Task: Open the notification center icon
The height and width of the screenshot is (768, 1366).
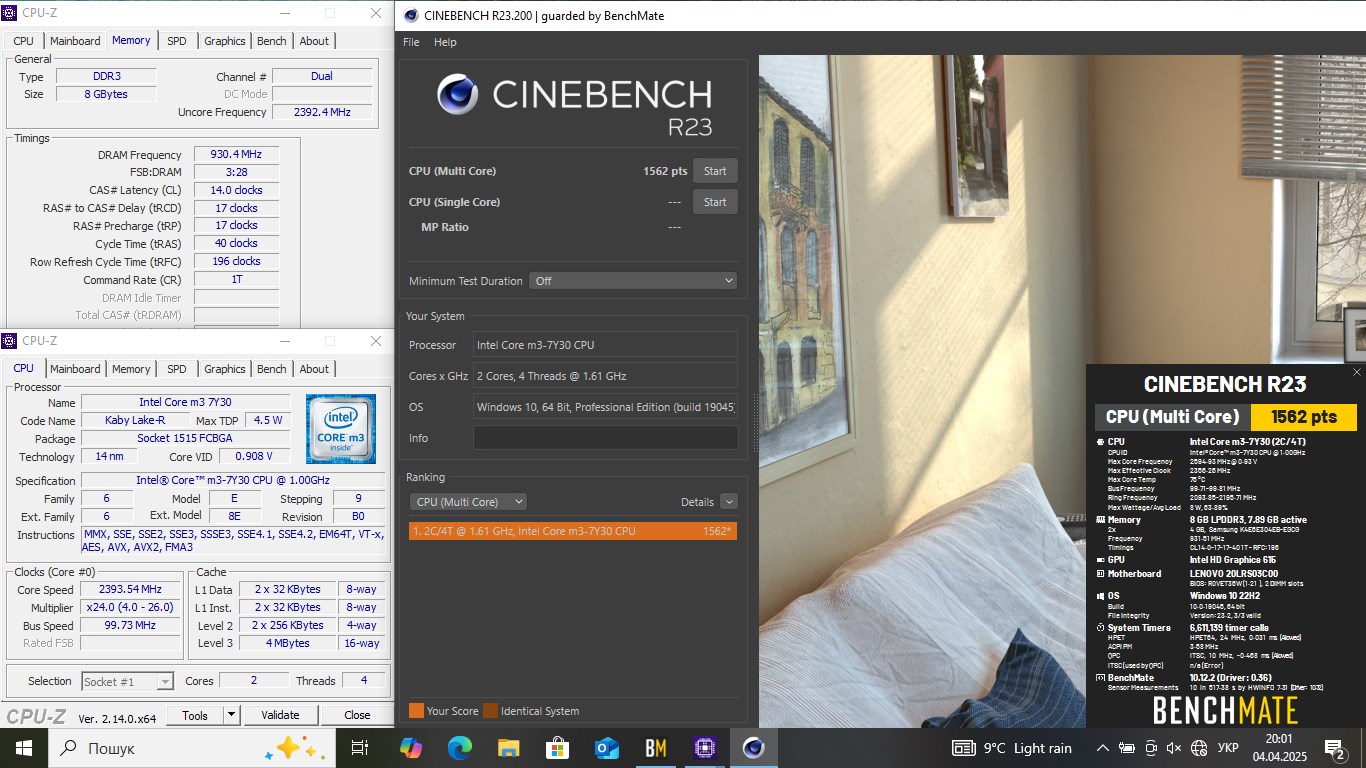Action: [x=1334, y=748]
